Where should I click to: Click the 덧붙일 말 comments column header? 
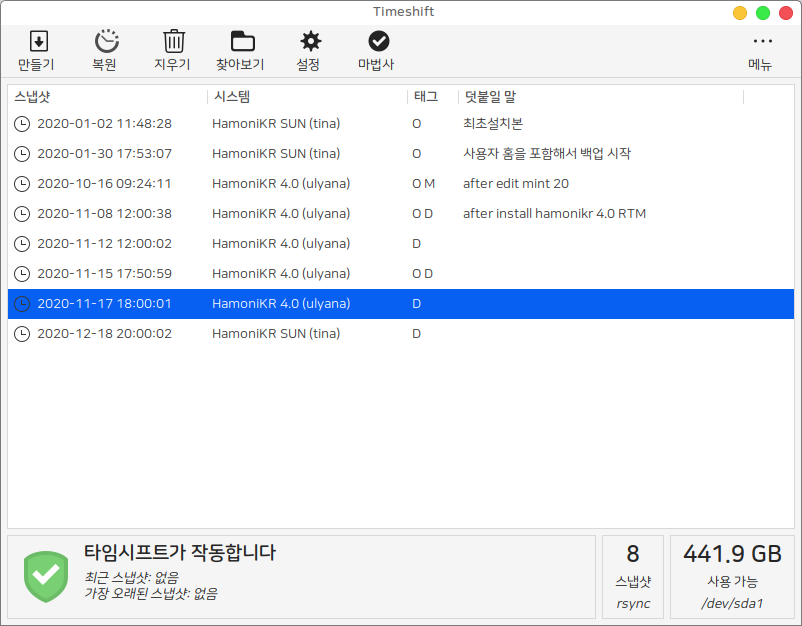[489, 97]
